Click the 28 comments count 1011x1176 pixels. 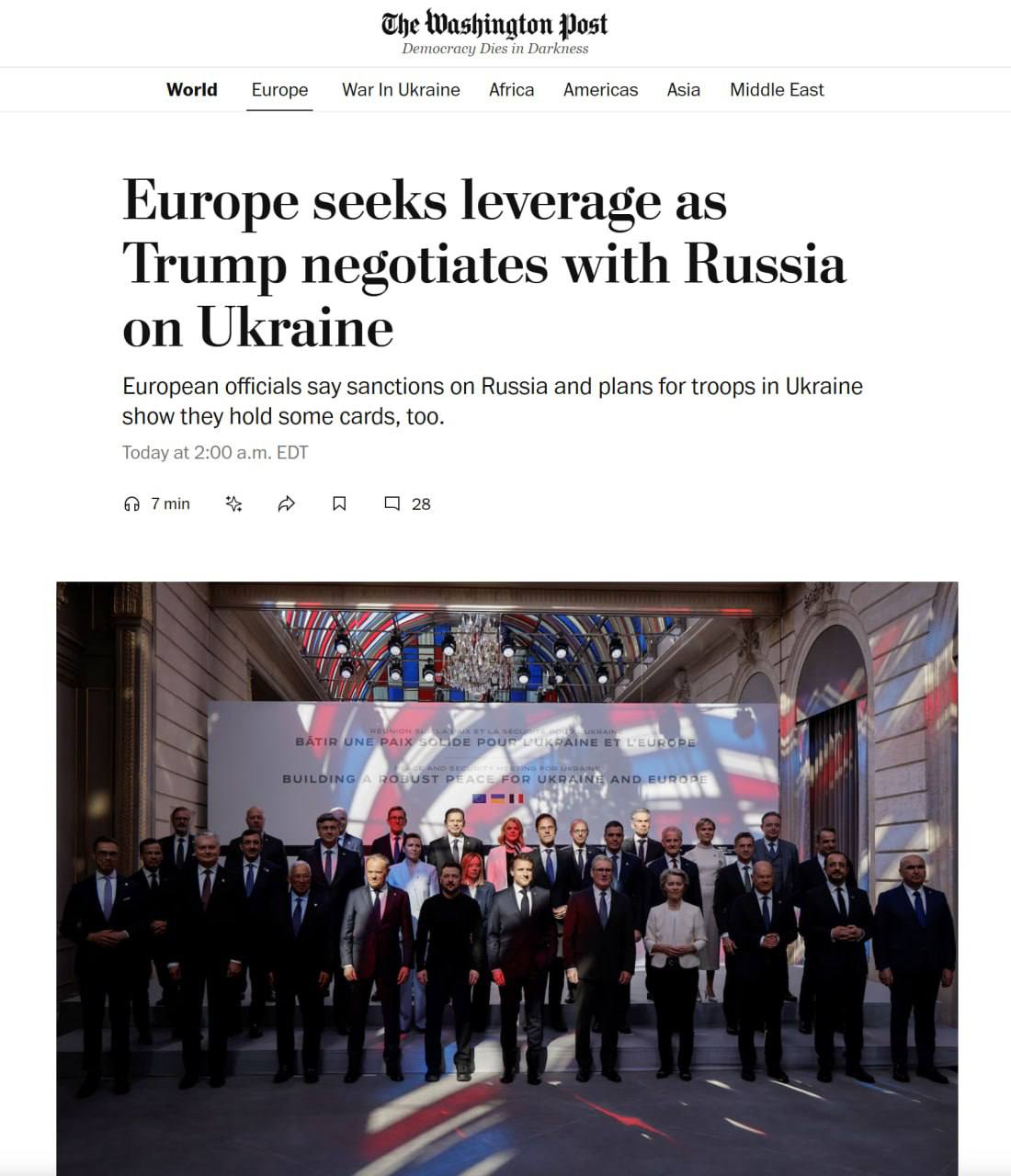[x=421, y=503]
